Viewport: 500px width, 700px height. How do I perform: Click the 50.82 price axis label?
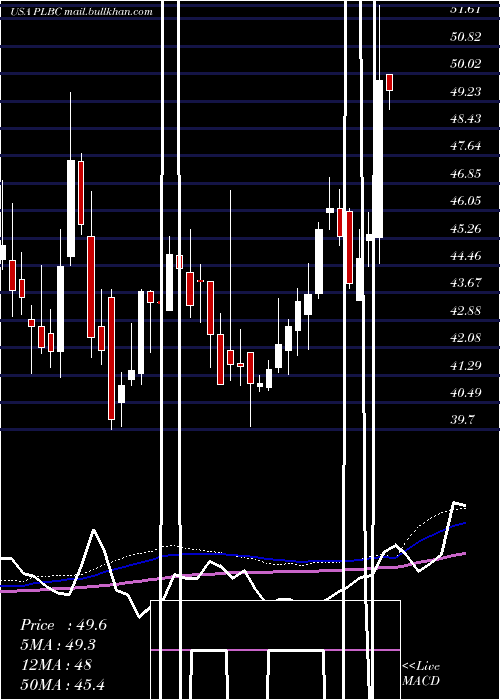[466, 37]
